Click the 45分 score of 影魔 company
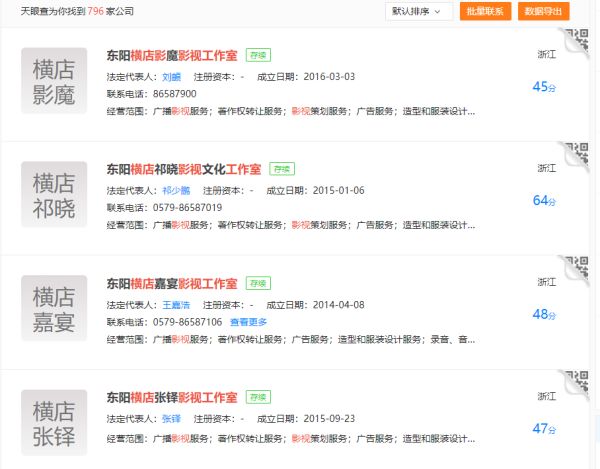 click(544, 86)
